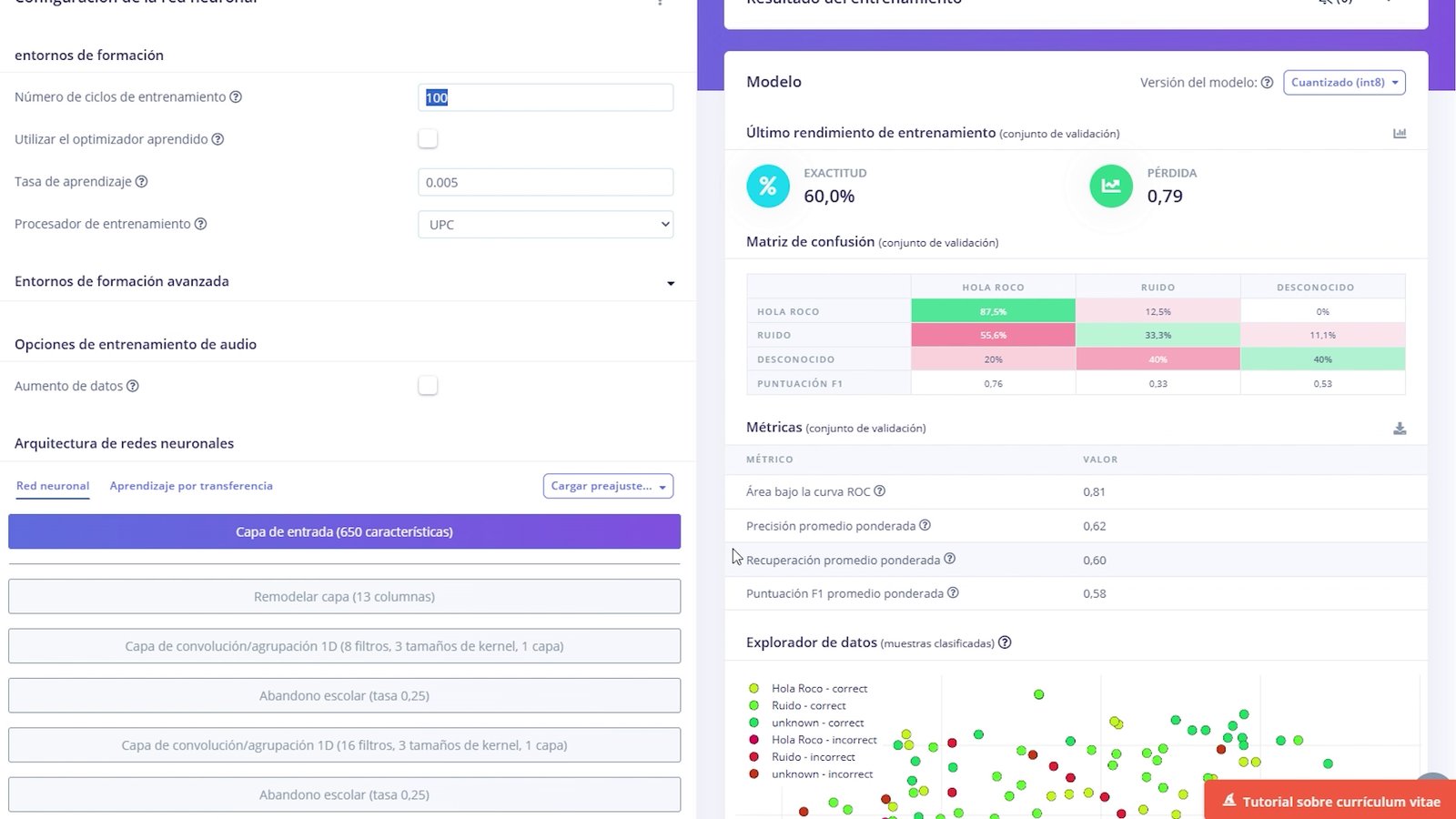
Task: Open Cargar preajuste dropdown
Action: [x=608, y=486]
